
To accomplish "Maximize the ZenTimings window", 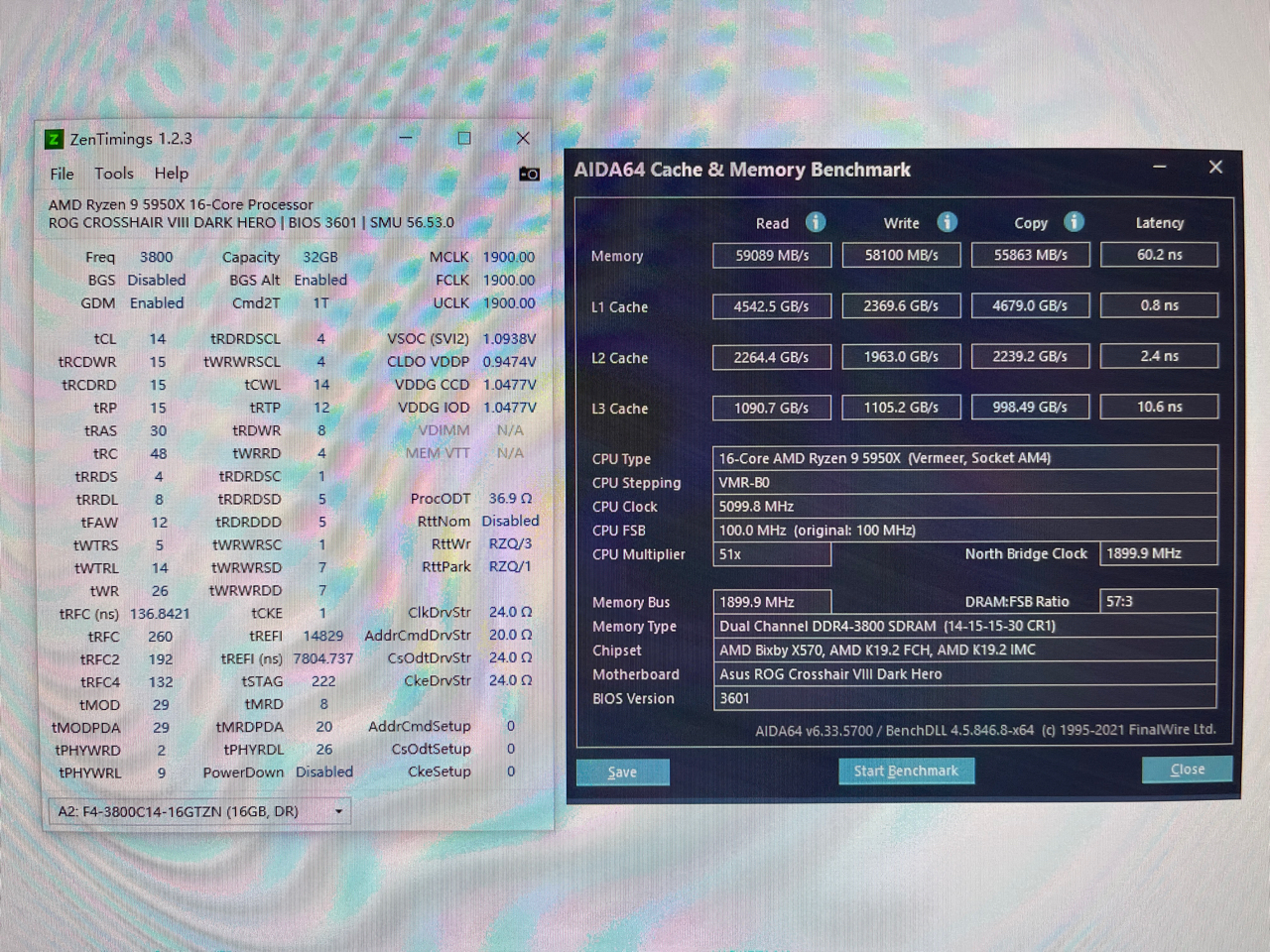I will tap(463, 138).
